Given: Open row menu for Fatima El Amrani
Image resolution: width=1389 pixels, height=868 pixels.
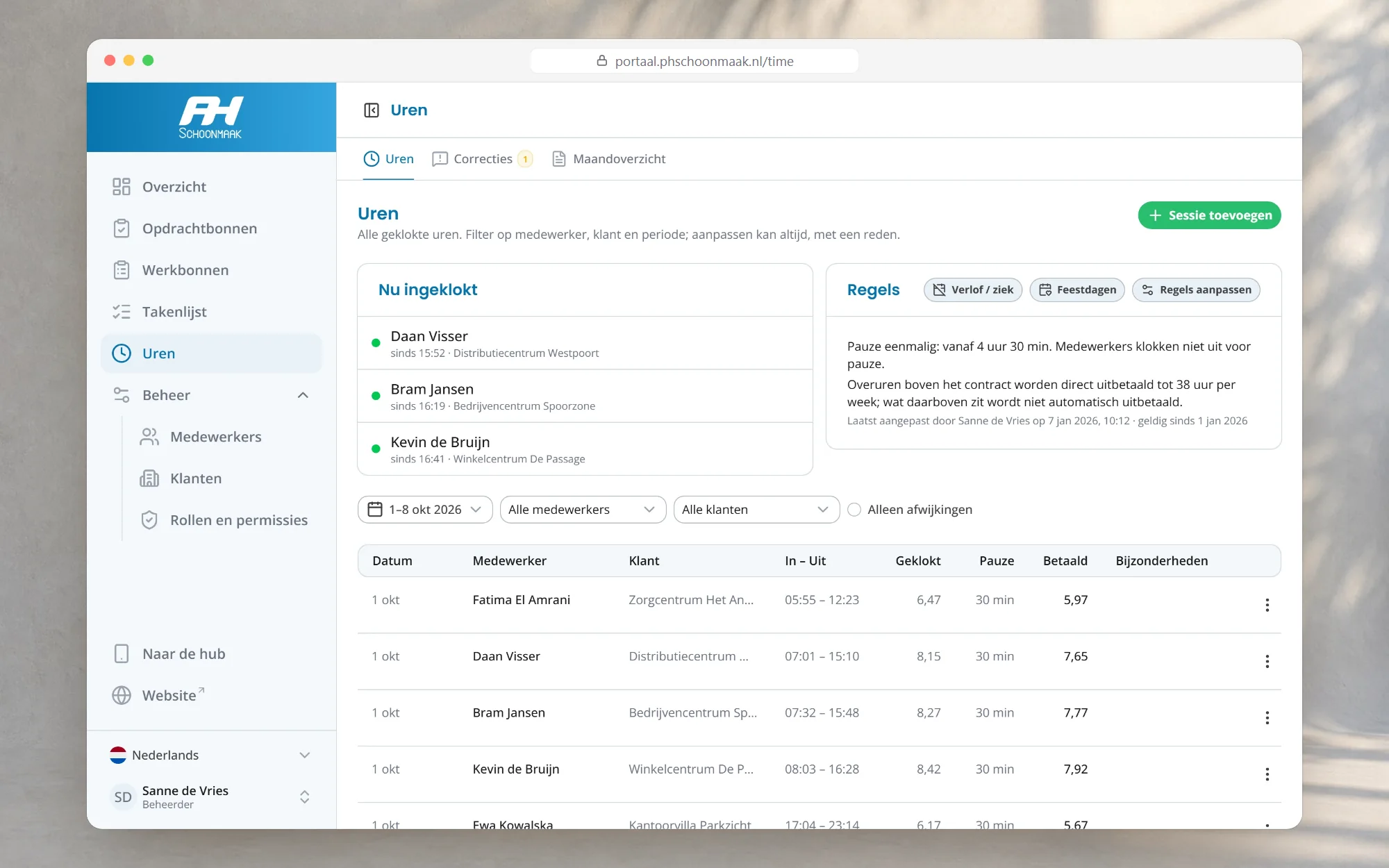Looking at the screenshot, I should [x=1267, y=605].
